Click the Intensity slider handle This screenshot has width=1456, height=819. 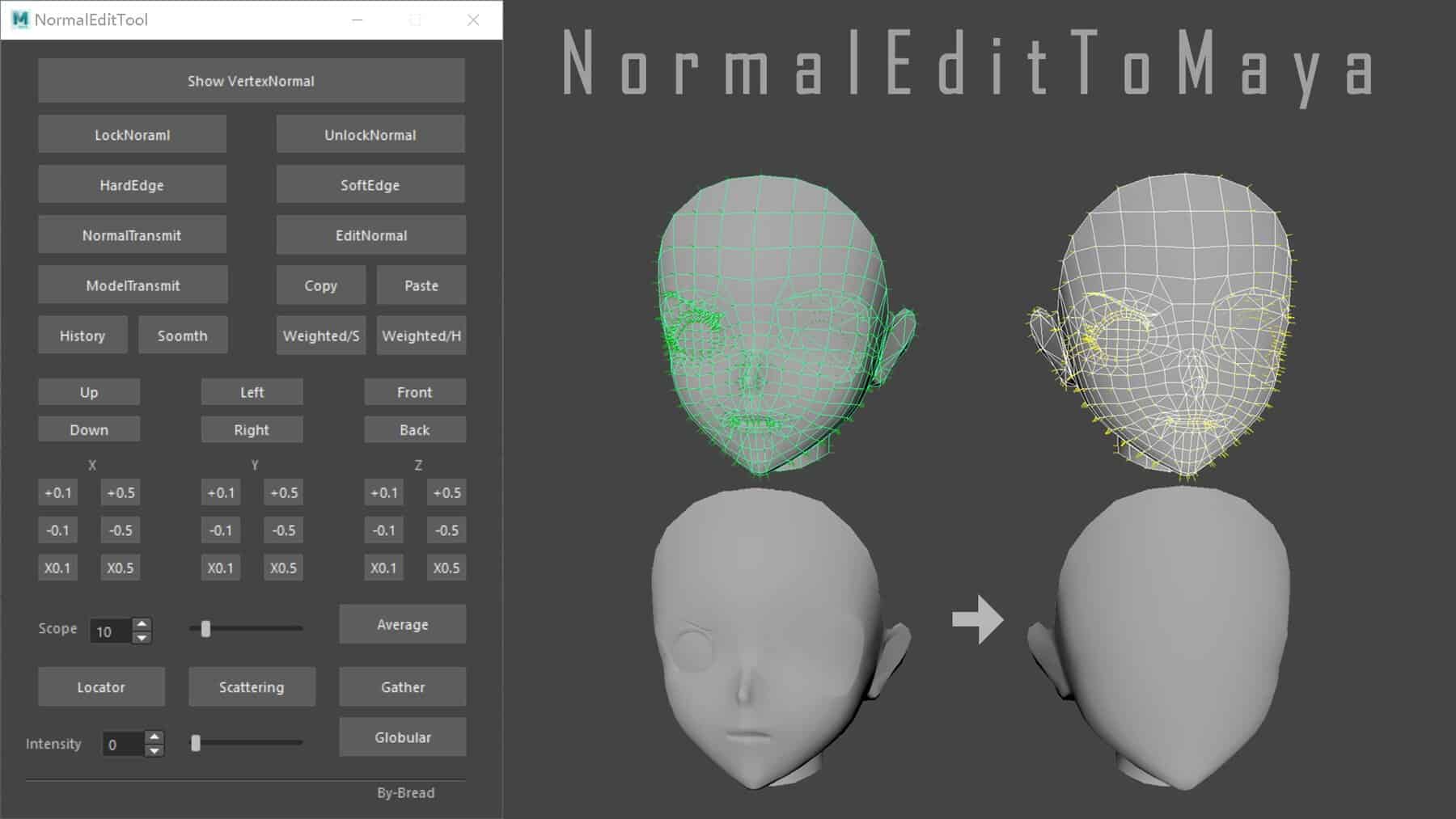(x=196, y=743)
